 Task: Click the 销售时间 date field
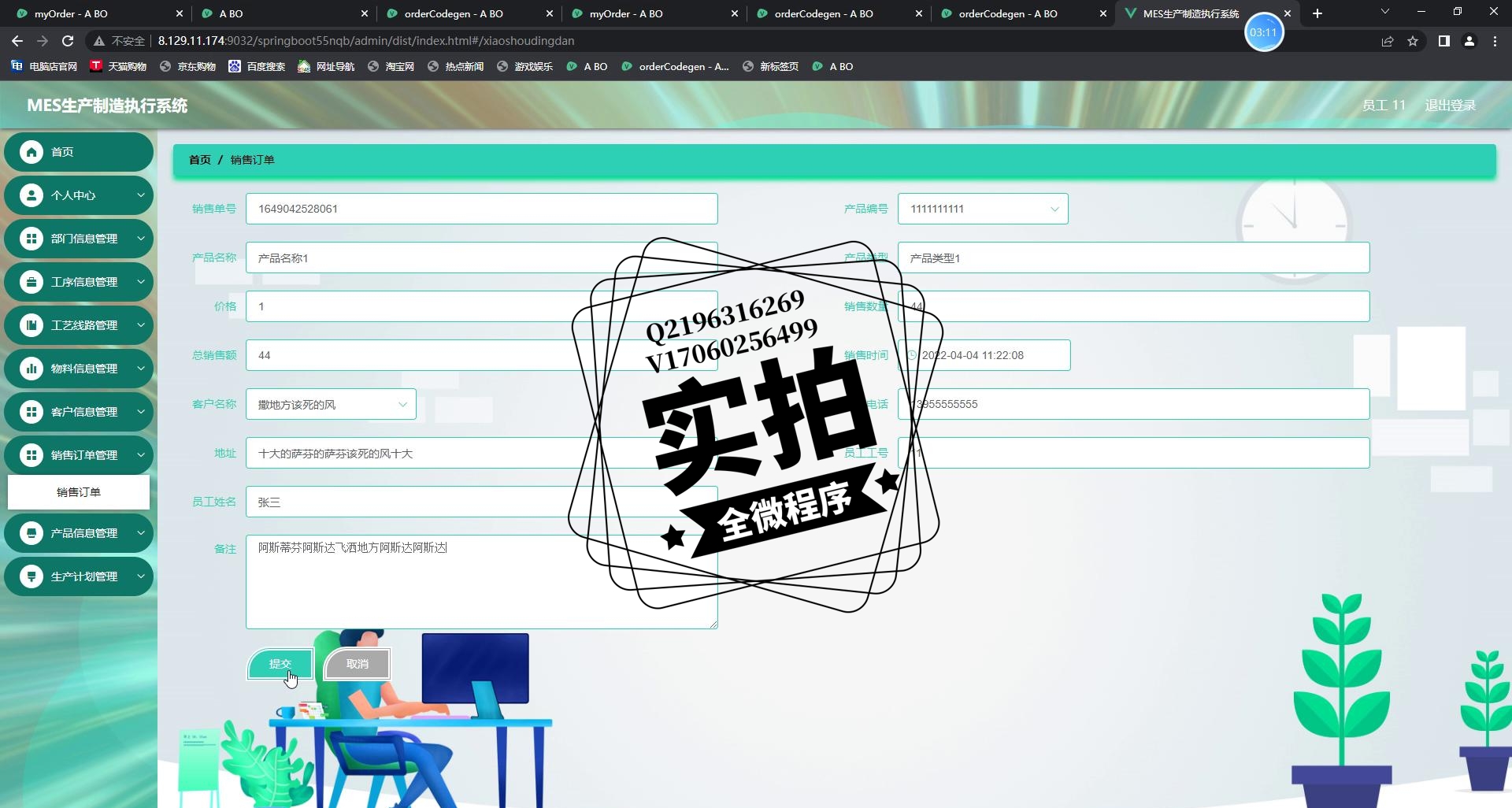coord(984,355)
